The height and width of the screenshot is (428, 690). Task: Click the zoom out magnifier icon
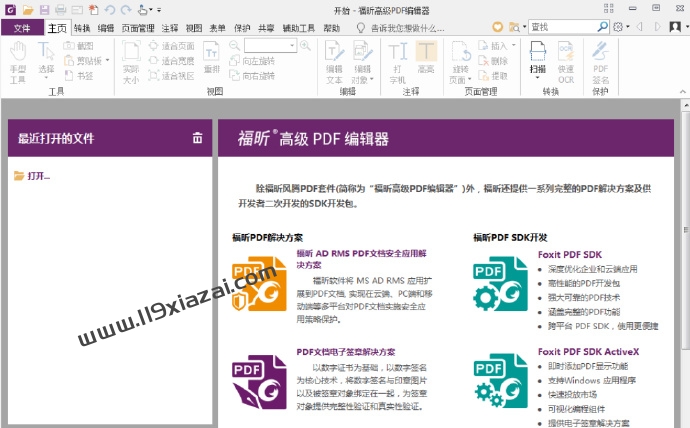point(235,45)
